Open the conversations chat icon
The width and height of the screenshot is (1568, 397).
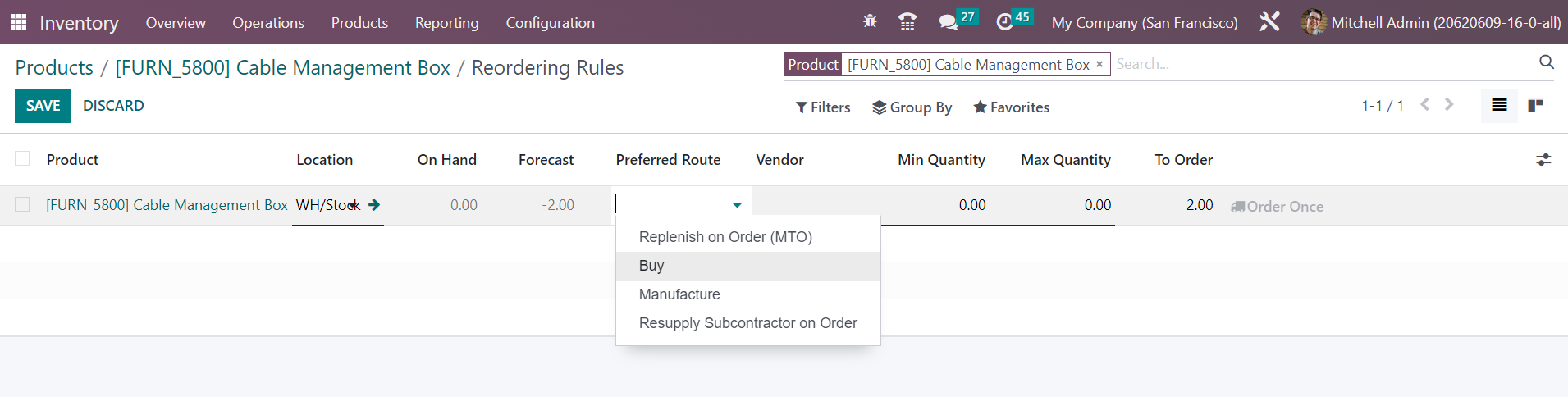click(x=949, y=22)
